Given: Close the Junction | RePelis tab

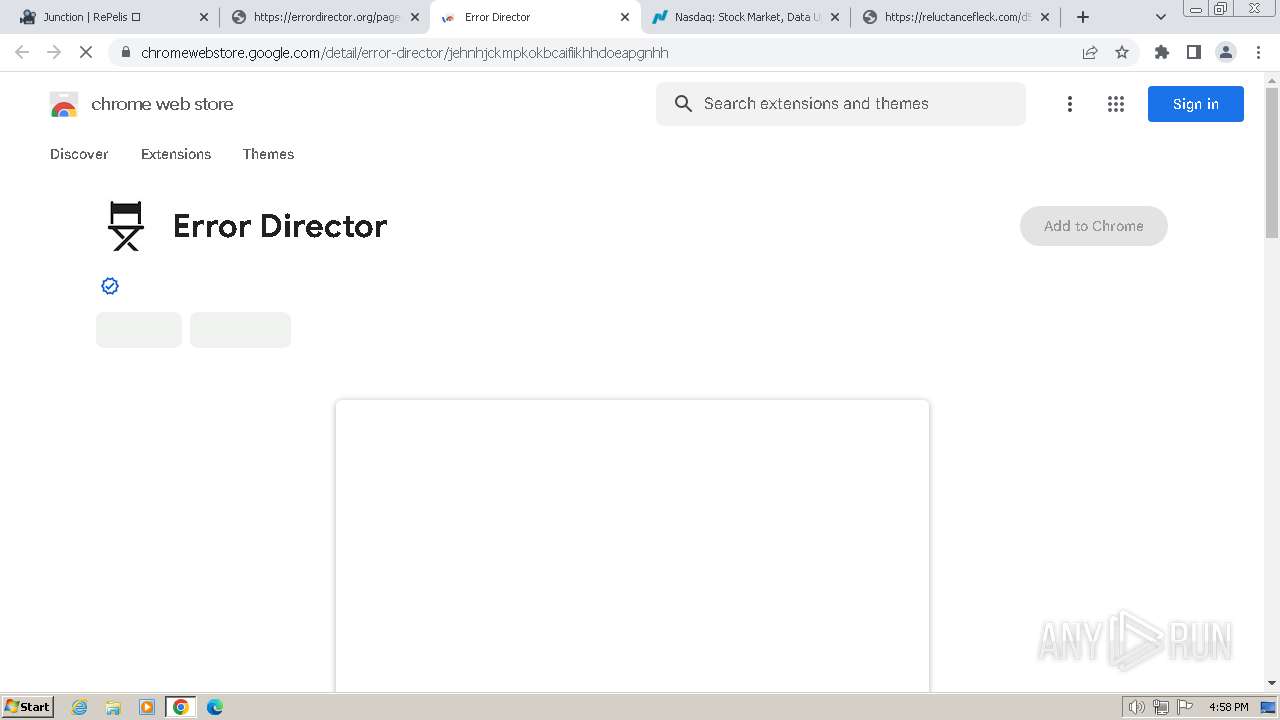Looking at the screenshot, I should click(x=204, y=17).
